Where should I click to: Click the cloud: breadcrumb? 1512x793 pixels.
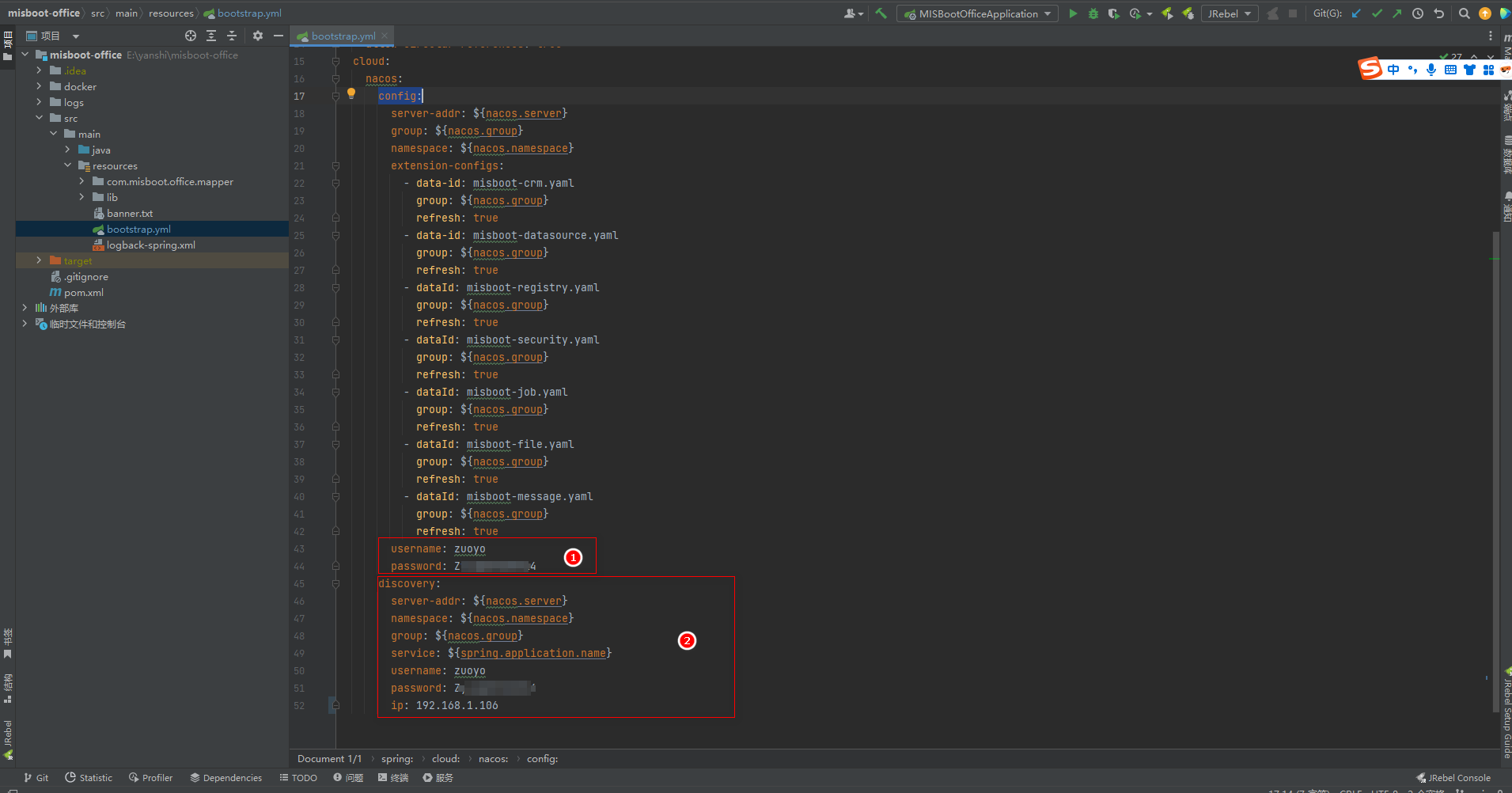445,758
